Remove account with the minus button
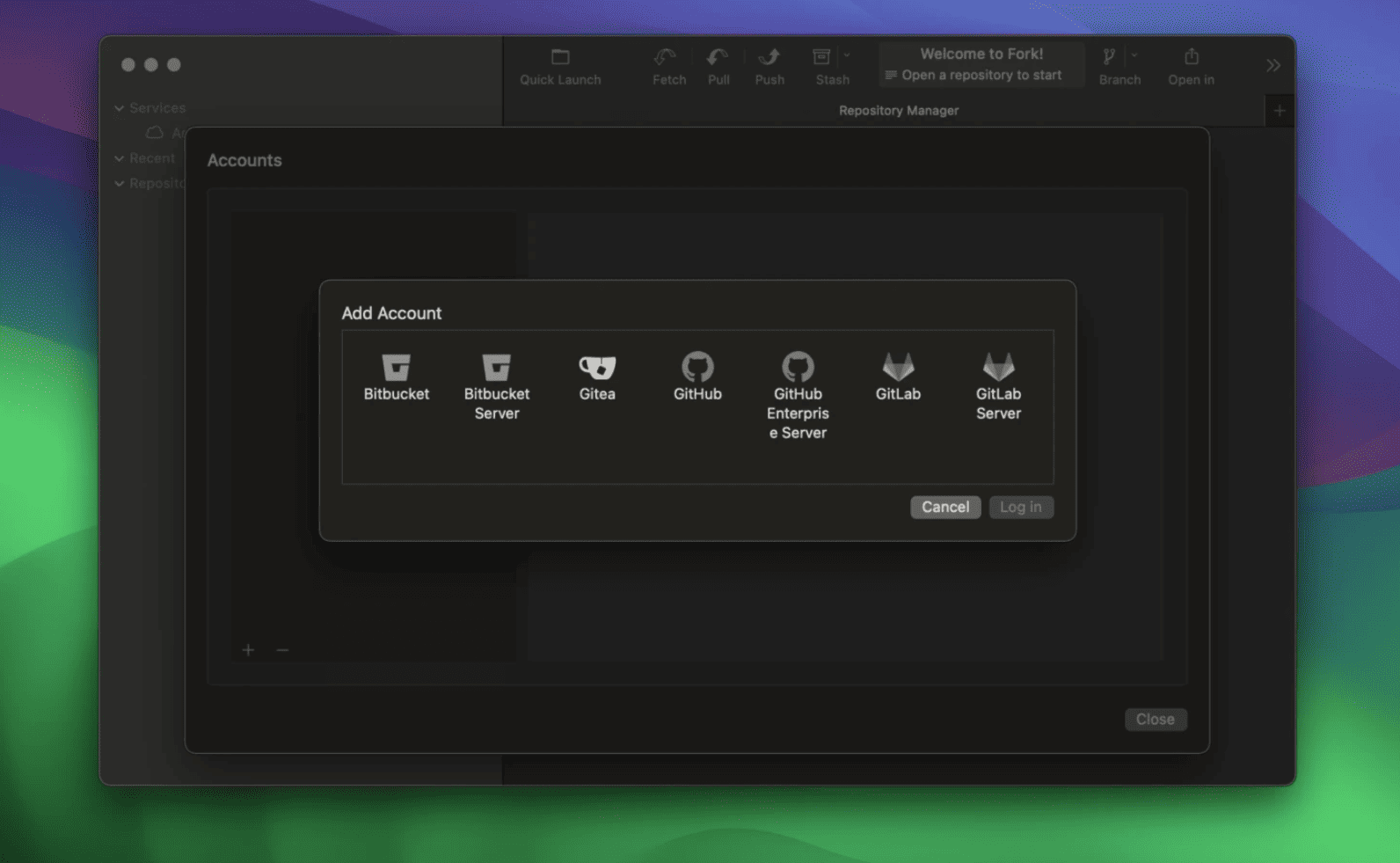The width and height of the screenshot is (1400, 863). click(x=282, y=649)
